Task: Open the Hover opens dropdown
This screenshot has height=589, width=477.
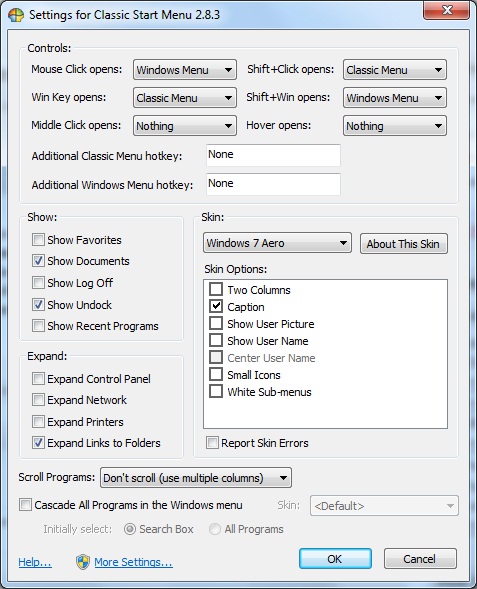Action: coord(395,125)
